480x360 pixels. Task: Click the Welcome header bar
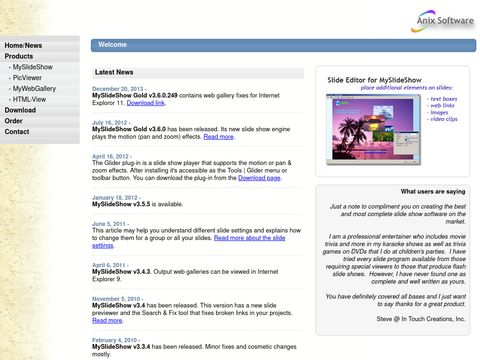(283, 45)
